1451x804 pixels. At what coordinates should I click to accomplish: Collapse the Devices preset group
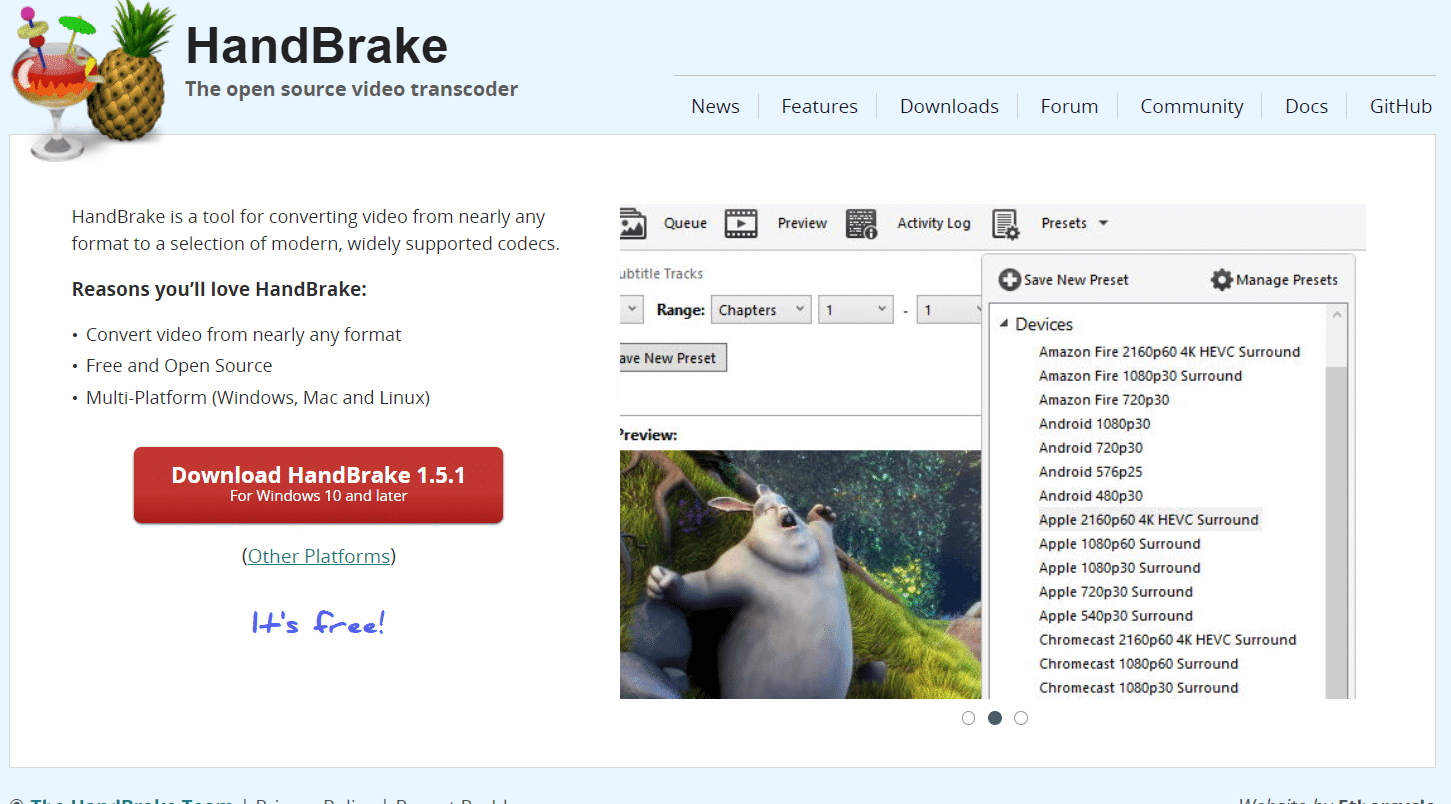(1004, 324)
